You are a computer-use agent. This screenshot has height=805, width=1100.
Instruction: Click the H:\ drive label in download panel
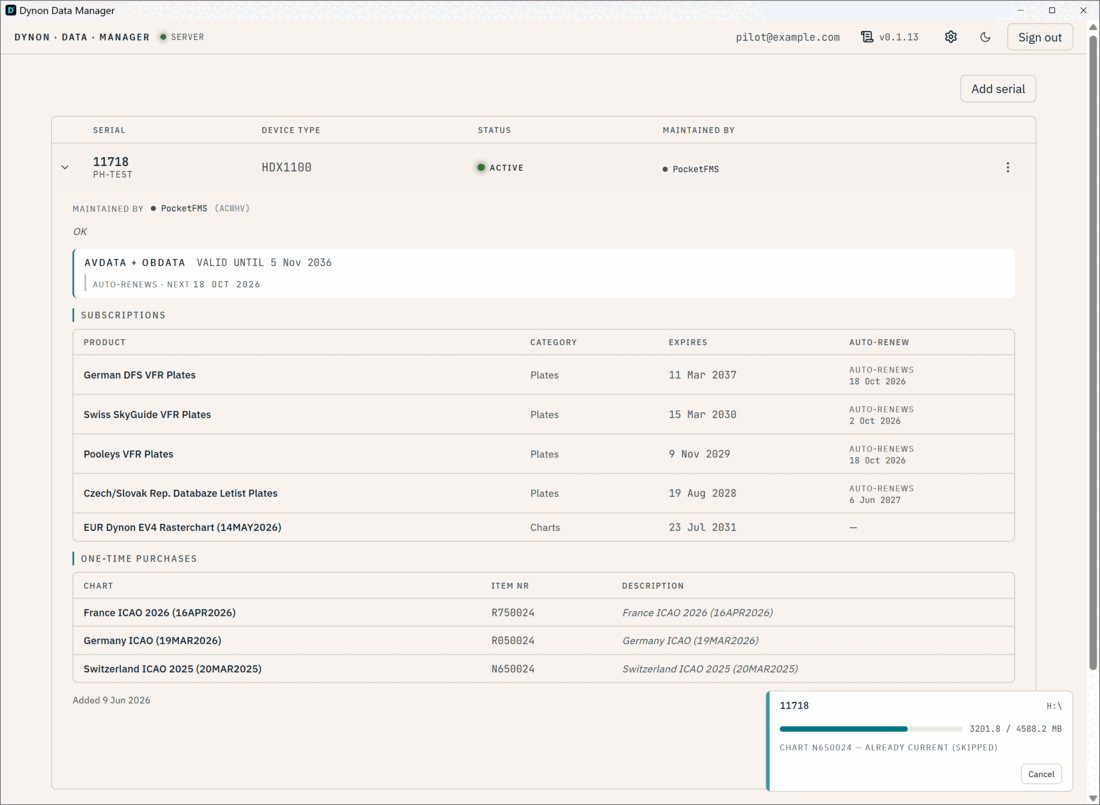click(x=1054, y=706)
